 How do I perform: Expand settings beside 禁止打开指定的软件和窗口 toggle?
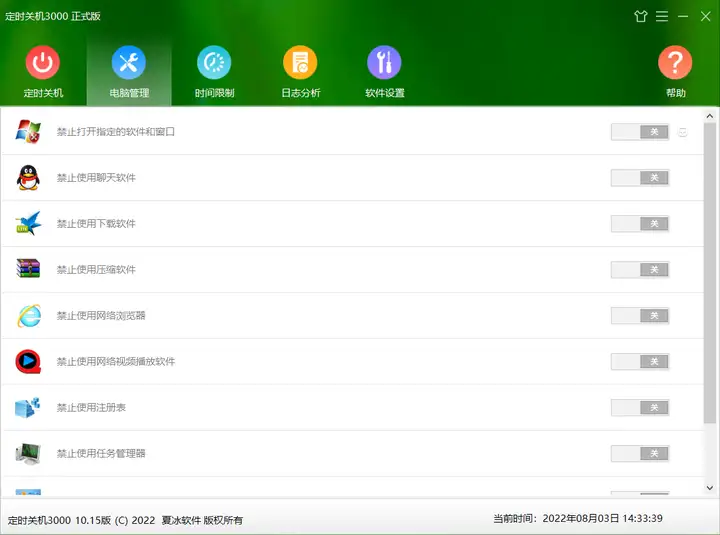[x=683, y=132]
